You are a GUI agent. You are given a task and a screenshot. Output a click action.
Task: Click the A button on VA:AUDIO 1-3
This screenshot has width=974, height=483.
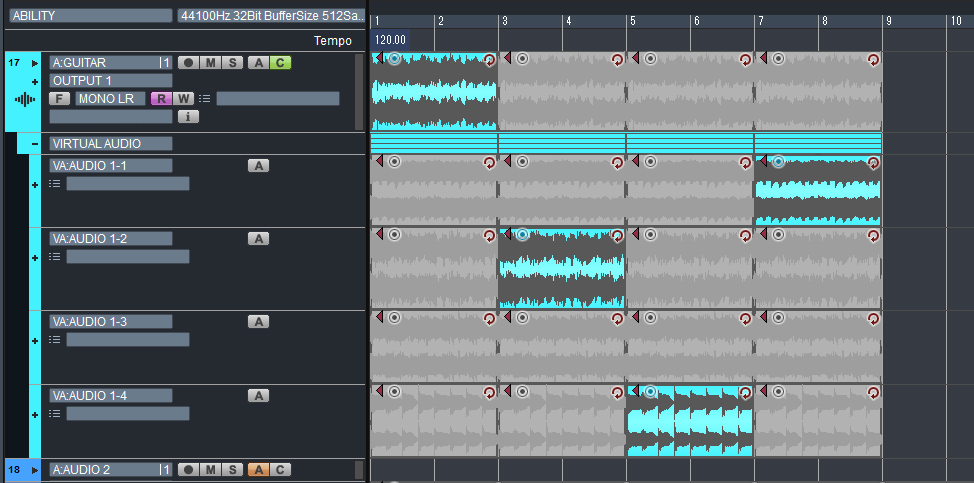258,322
